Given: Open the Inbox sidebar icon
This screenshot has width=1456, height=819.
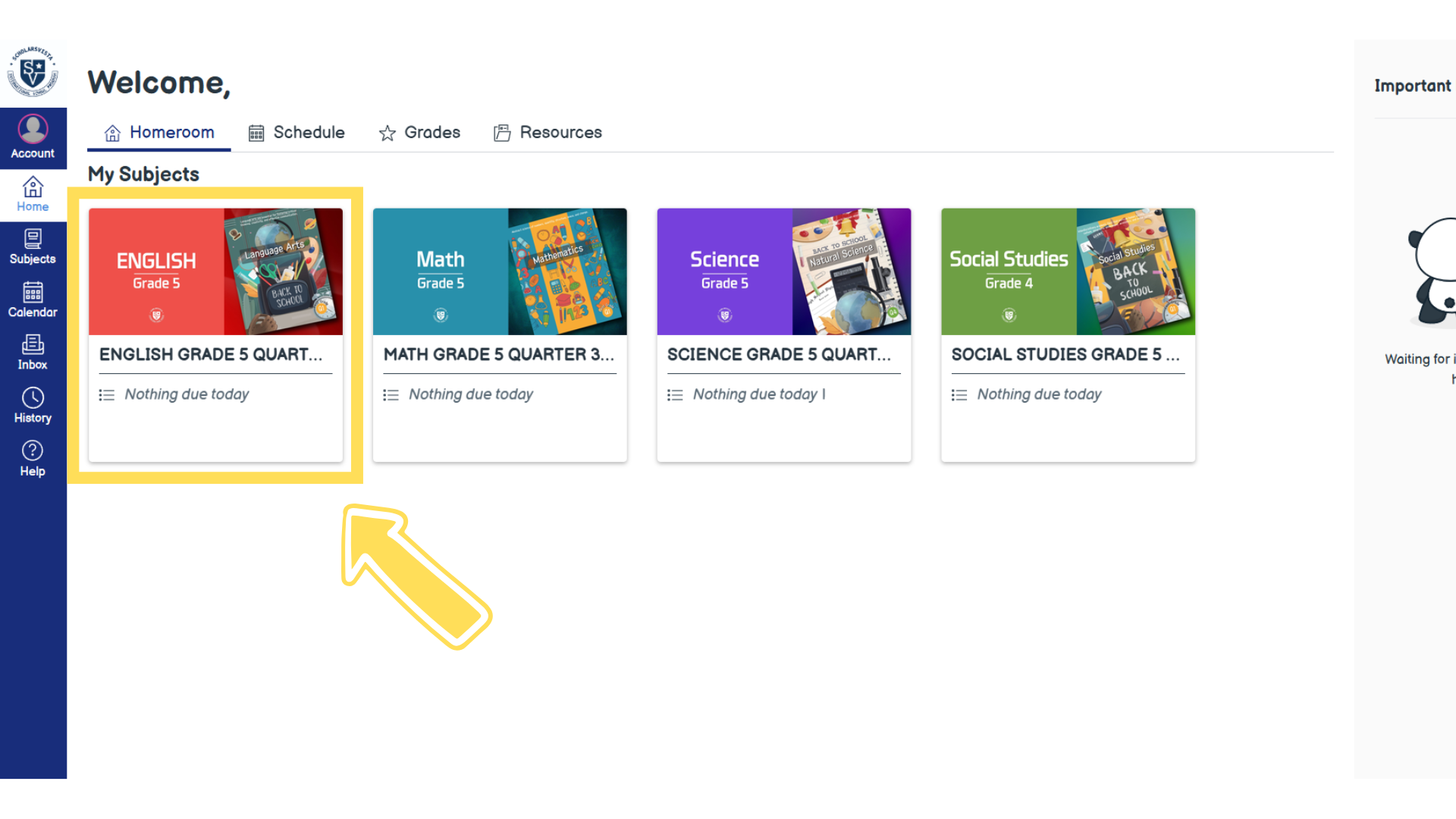Looking at the screenshot, I should [x=33, y=353].
